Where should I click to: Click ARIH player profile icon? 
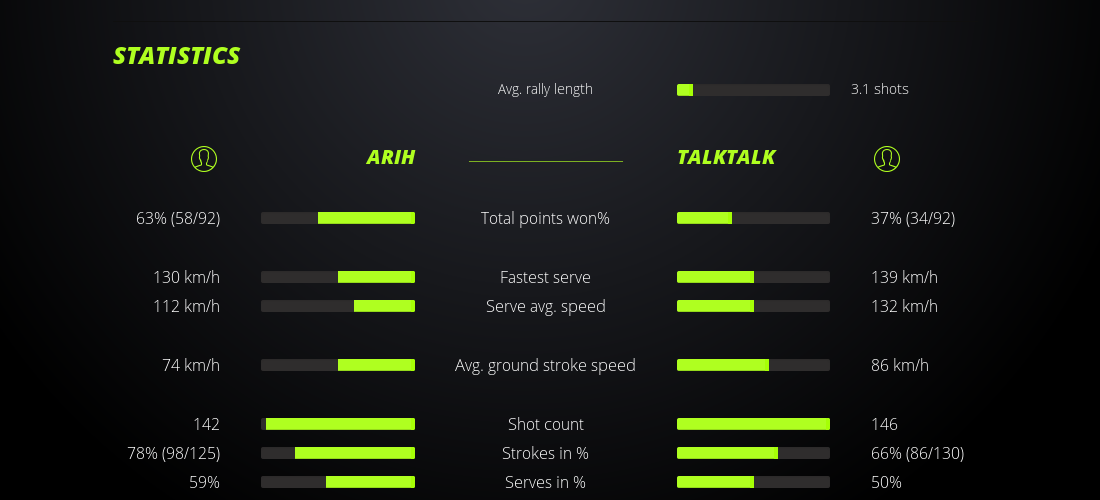[203, 158]
